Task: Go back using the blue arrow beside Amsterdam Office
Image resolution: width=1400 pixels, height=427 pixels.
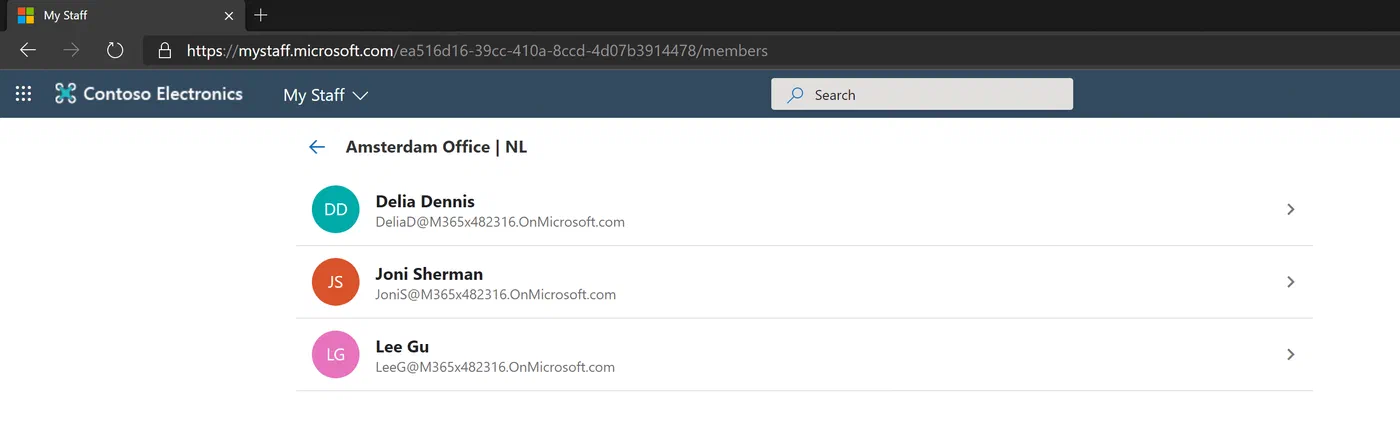Action: click(x=317, y=147)
